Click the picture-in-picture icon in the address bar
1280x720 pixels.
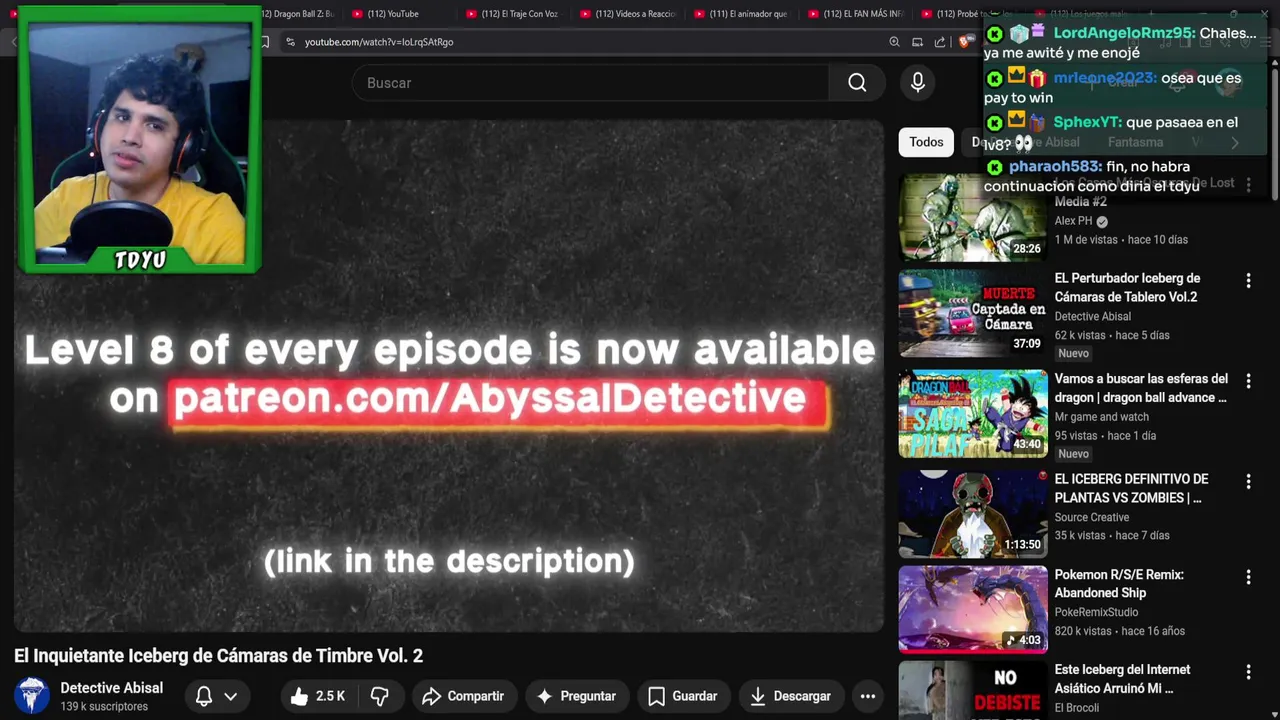[x=917, y=42]
